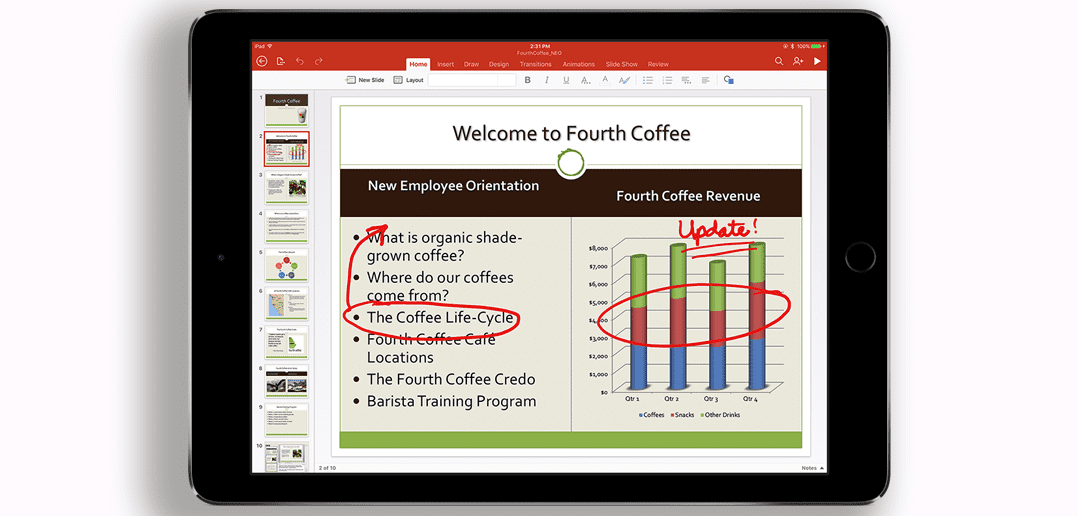Click the 'New Employee Orientation' heading
1078x516 pixels.
pos(453,186)
